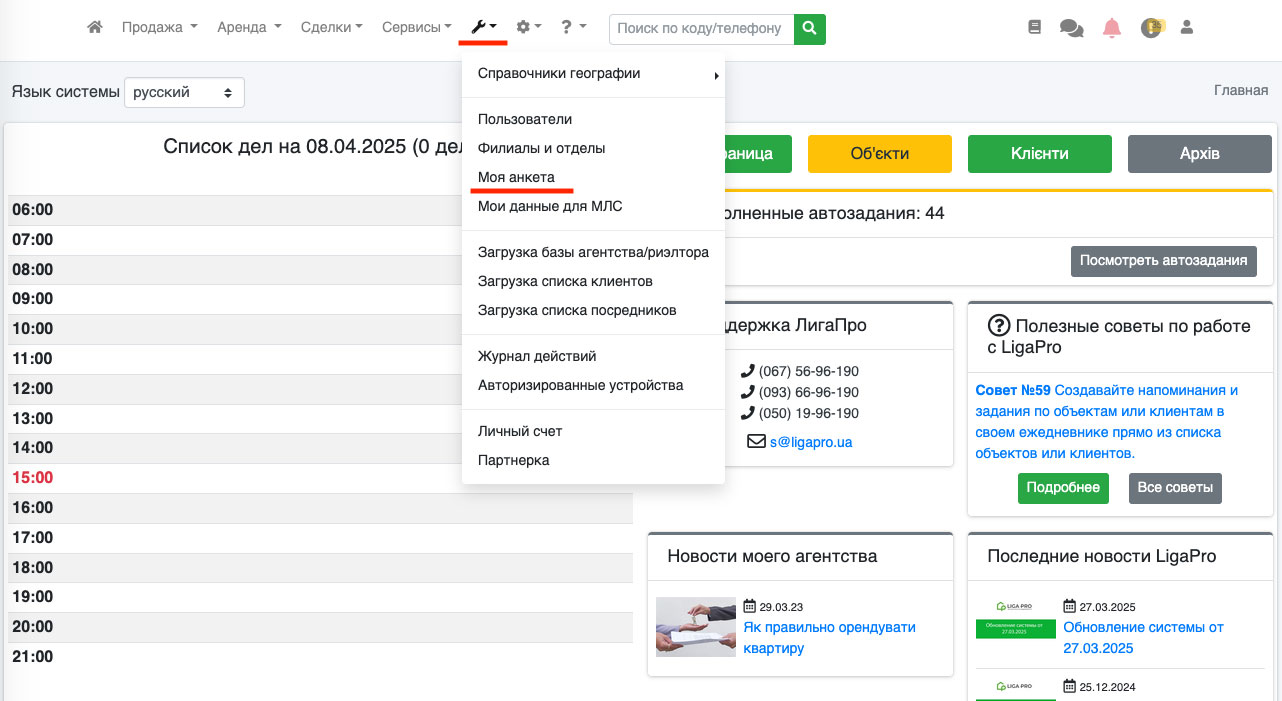The image size is (1282, 701).
Task: Open the book icon in header
Action: [x=1035, y=28]
